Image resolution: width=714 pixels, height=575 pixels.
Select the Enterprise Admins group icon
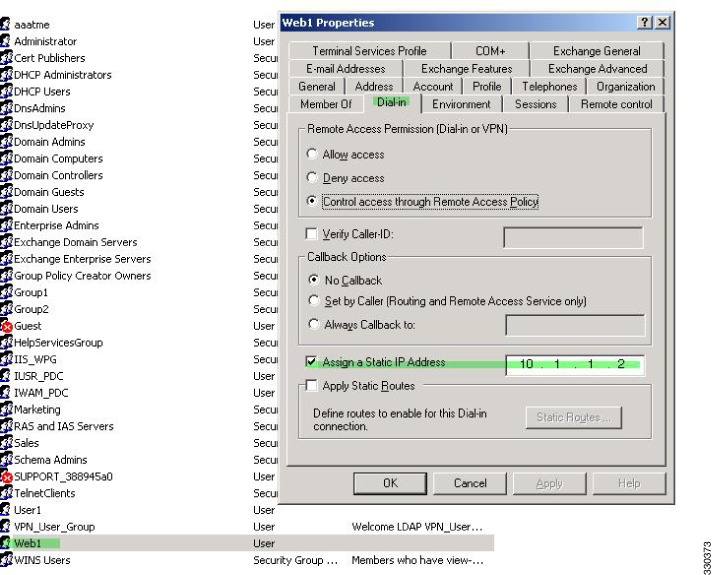(6, 225)
